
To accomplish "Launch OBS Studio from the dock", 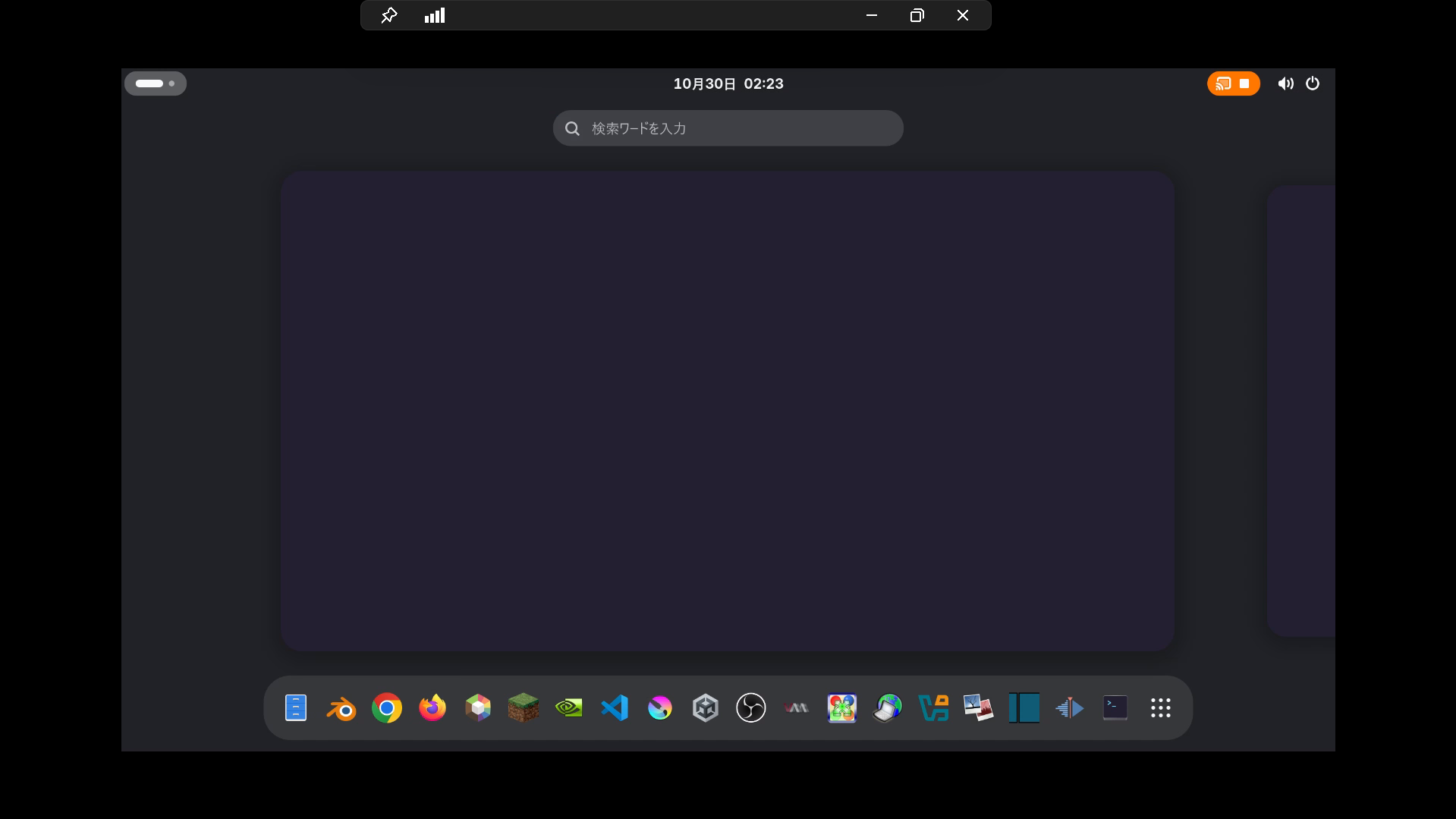I will tap(751, 708).
